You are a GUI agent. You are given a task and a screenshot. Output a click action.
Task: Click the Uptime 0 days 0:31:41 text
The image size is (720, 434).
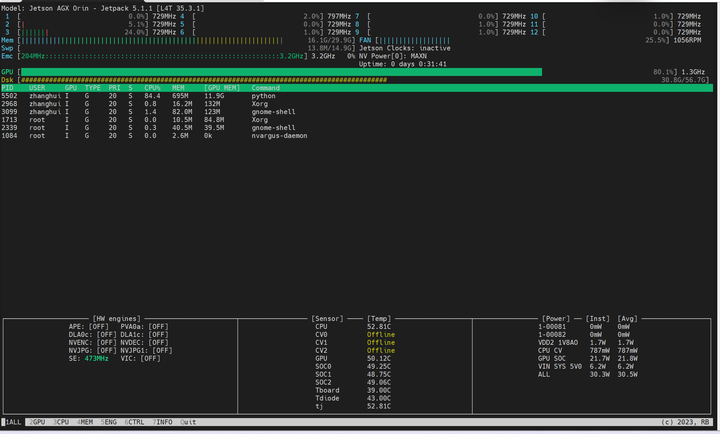pyautogui.click(x=403, y=64)
